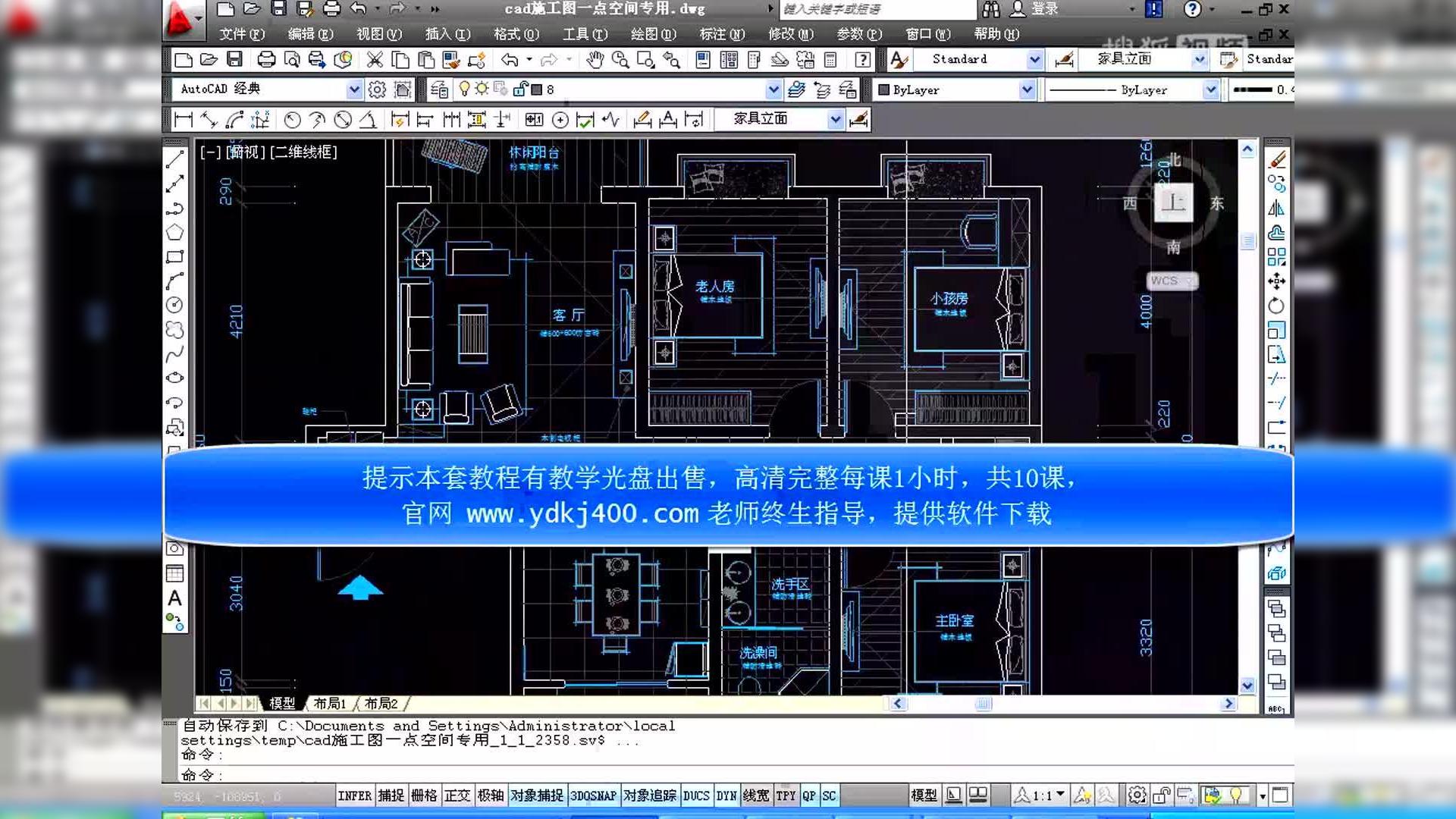Viewport: 1456px width, 819px height.
Task: Expand the 家具立面 dimension style dropdown
Action: [x=835, y=119]
